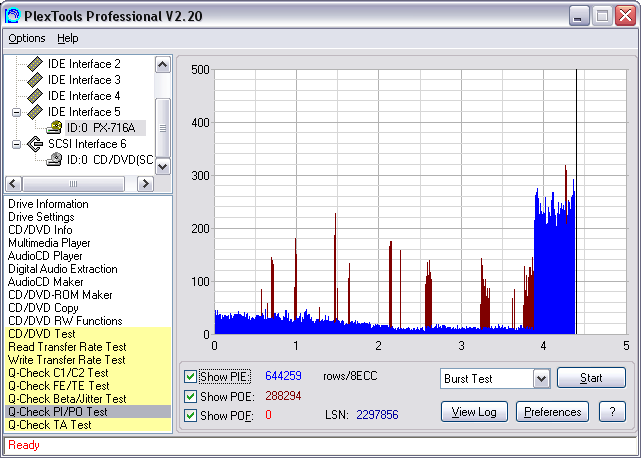Select Drive Information

(48, 204)
